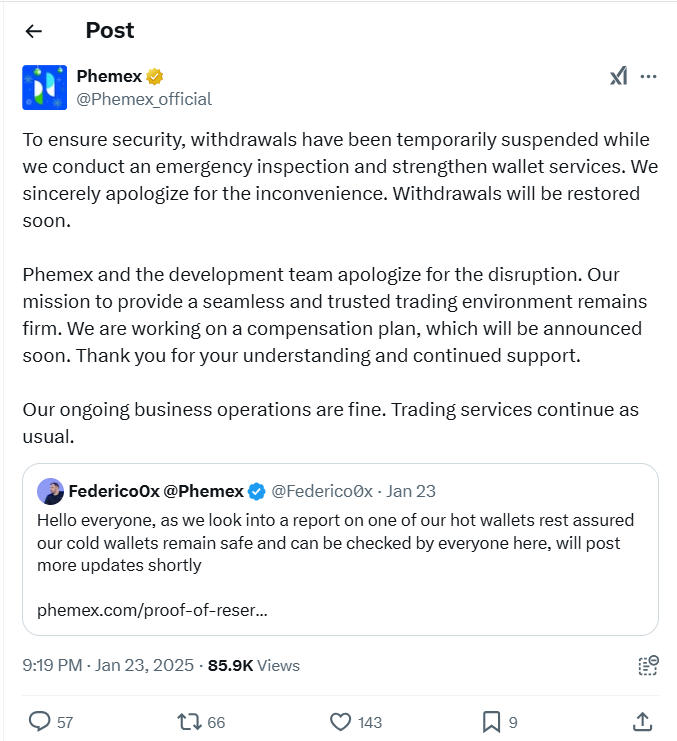The width and height of the screenshot is (677, 741).
Task: Open the reader view icon beside views
Action: (x=648, y=665)
